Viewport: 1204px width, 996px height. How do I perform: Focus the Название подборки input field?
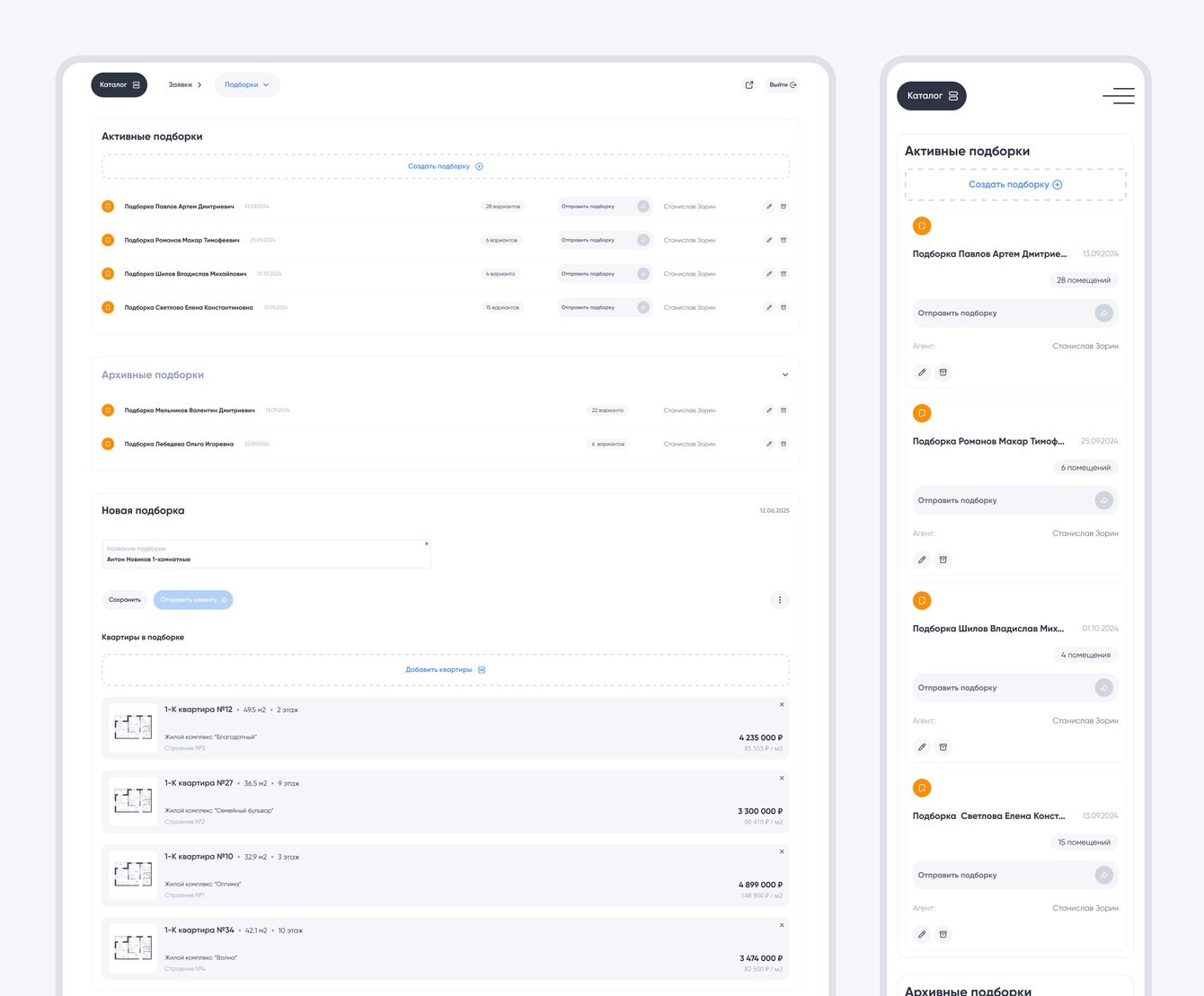tap(267, 554)
